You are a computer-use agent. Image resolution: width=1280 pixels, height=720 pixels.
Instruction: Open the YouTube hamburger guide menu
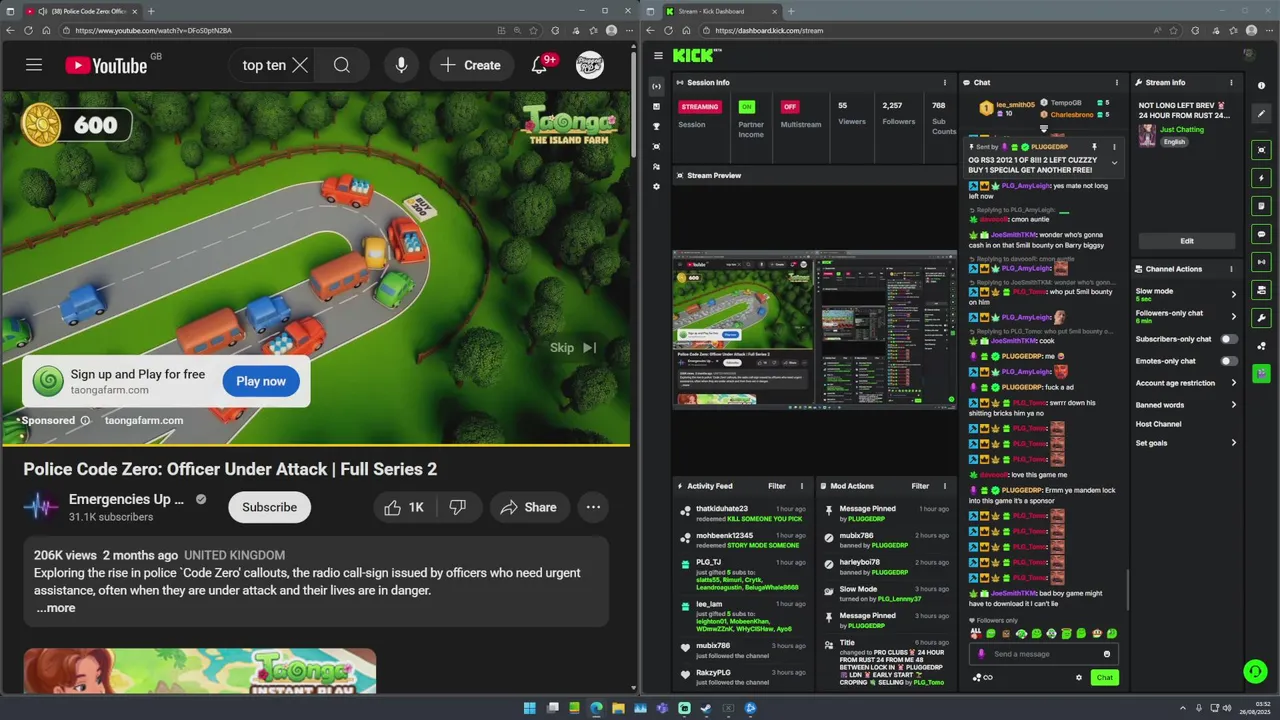(x=34, y=65)
